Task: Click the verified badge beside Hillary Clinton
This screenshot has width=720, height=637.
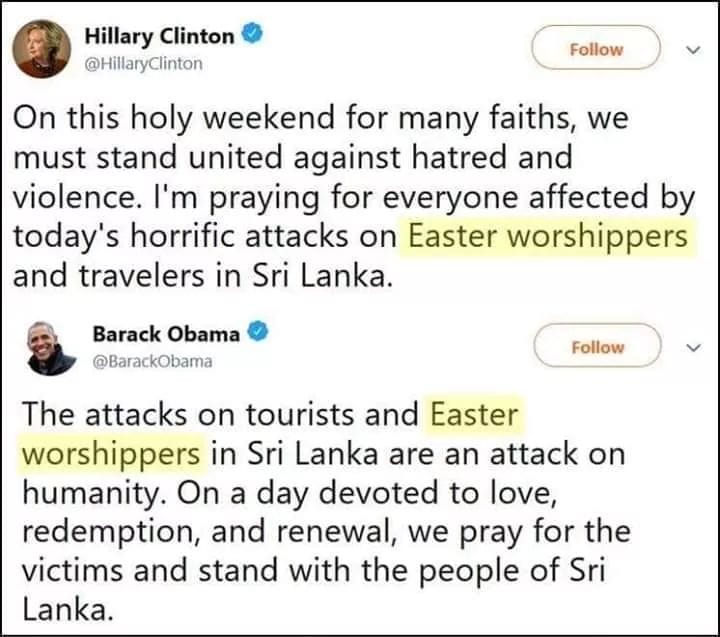Action: click(x=254, y=37)
